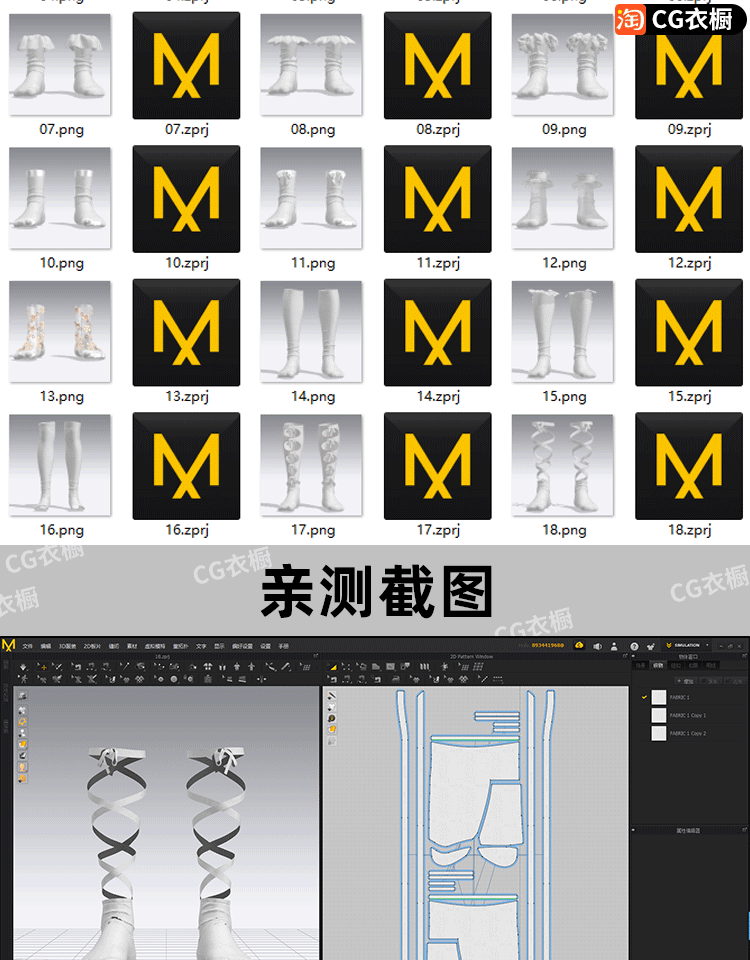The width and height of the screenshot is (750, 960).
Task: Open the 14.zprj Marvelous Designer file icon
Action: [x=438, y=332]
